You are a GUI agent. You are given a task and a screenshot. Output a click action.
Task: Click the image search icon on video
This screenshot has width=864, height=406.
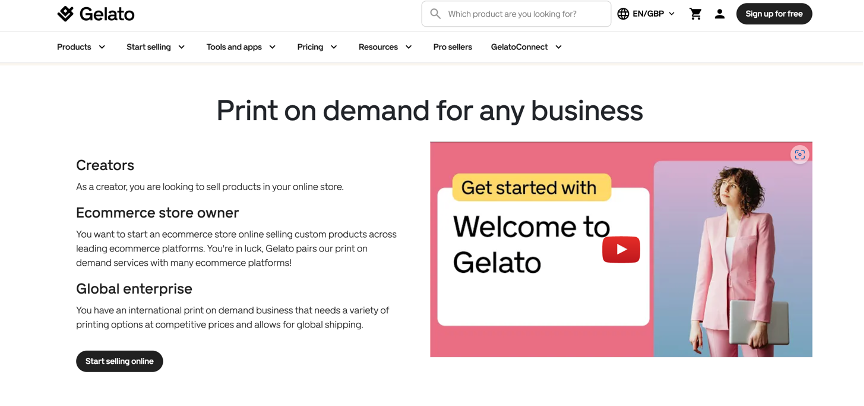click(x=798, y=154)
